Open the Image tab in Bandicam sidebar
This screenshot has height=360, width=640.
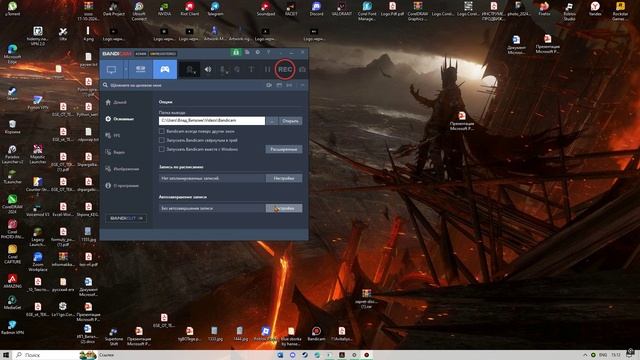click(122, 169)
